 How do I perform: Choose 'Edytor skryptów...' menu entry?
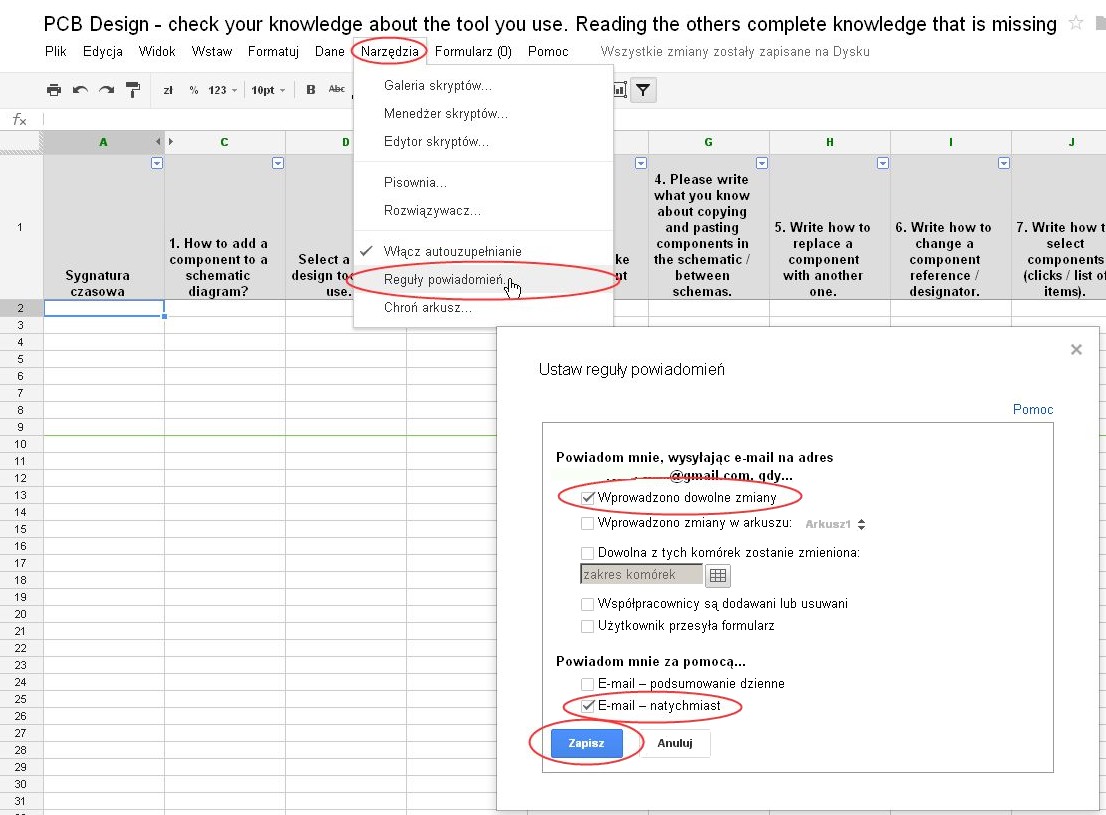click(483, 142)
